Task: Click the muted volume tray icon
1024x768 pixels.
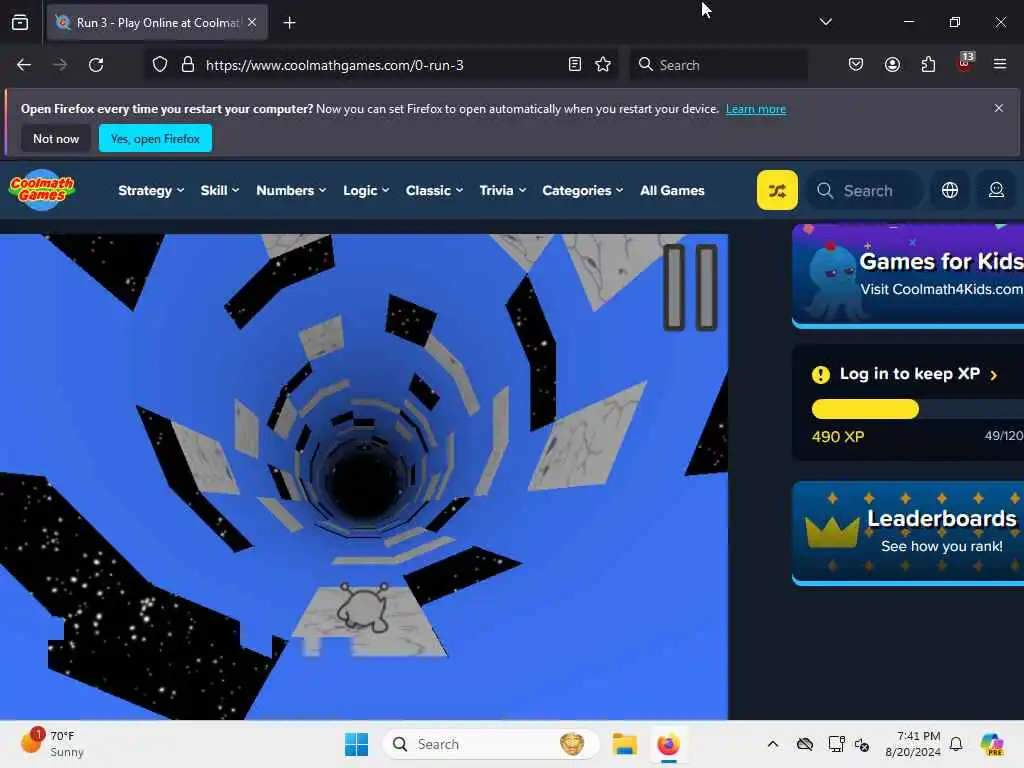Action: click(x=862, y=744)
